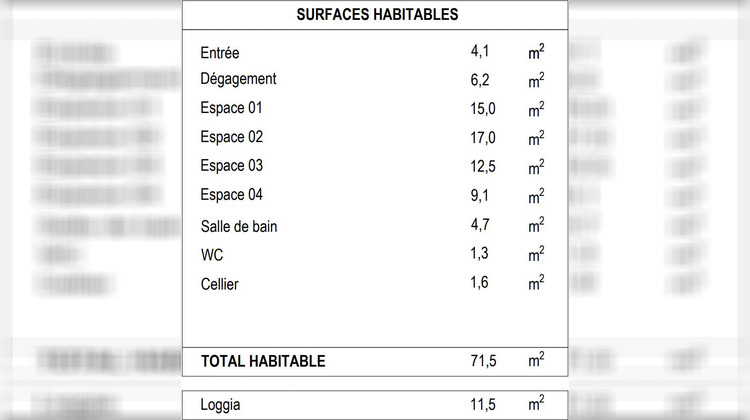Select the Espace 01 label
The width and height of the screenshot is (750, 420).
pos(232,109)
